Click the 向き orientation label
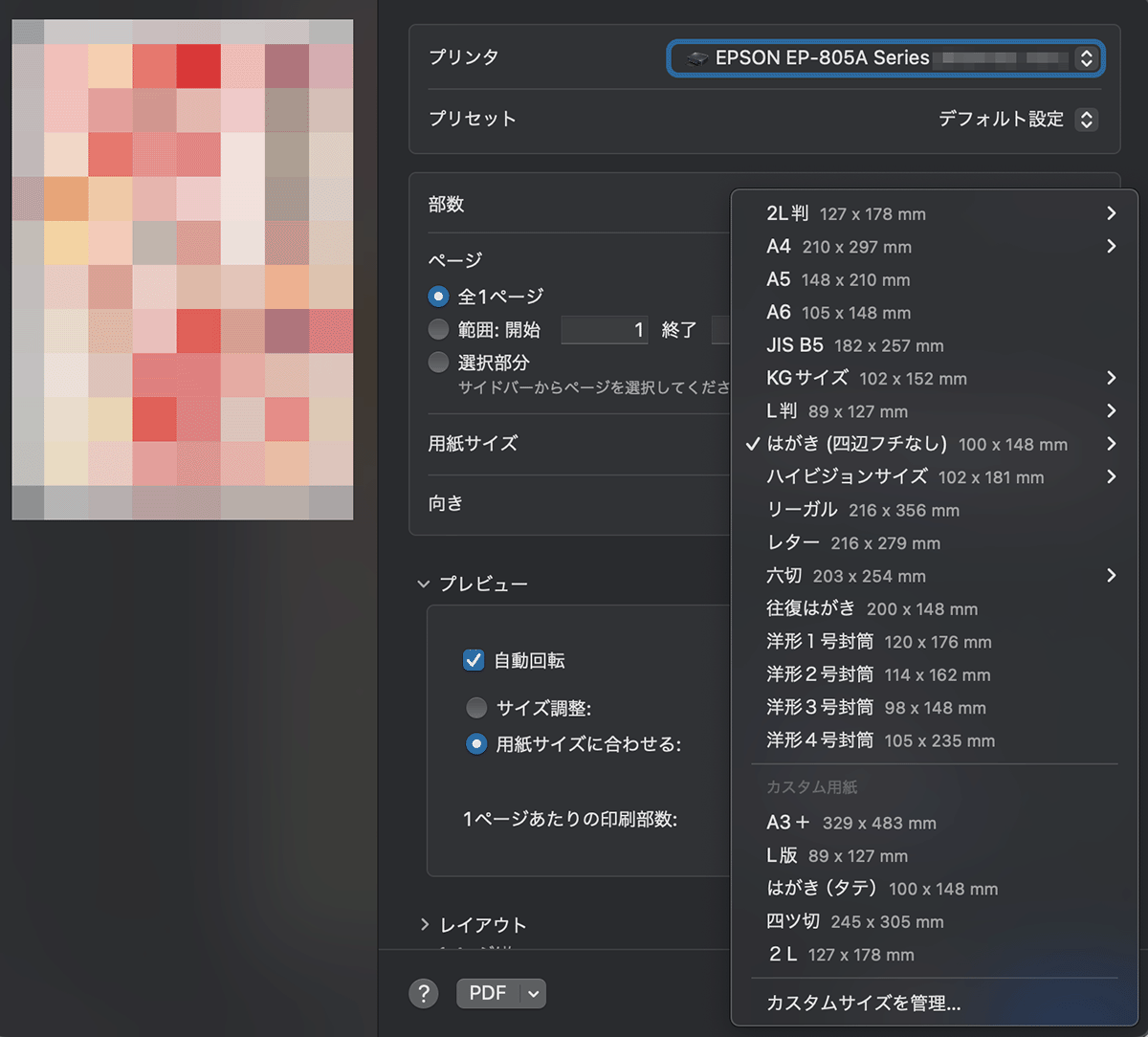 tap(446, 503)
